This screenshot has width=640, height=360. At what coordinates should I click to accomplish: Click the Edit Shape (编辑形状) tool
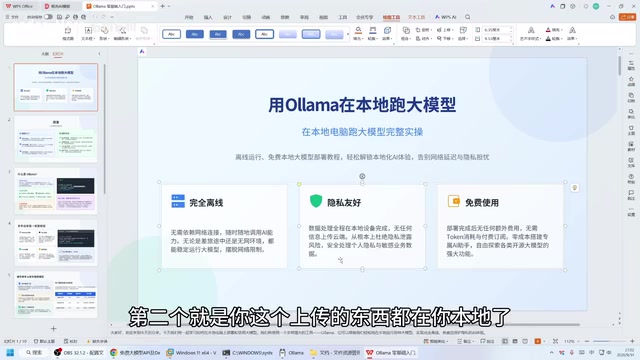pos(122,33)
